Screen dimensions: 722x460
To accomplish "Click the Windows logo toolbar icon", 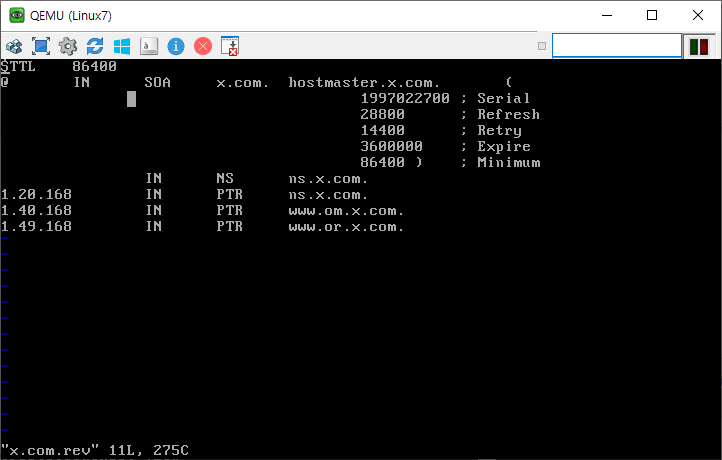I will click(x=122, y=46).
